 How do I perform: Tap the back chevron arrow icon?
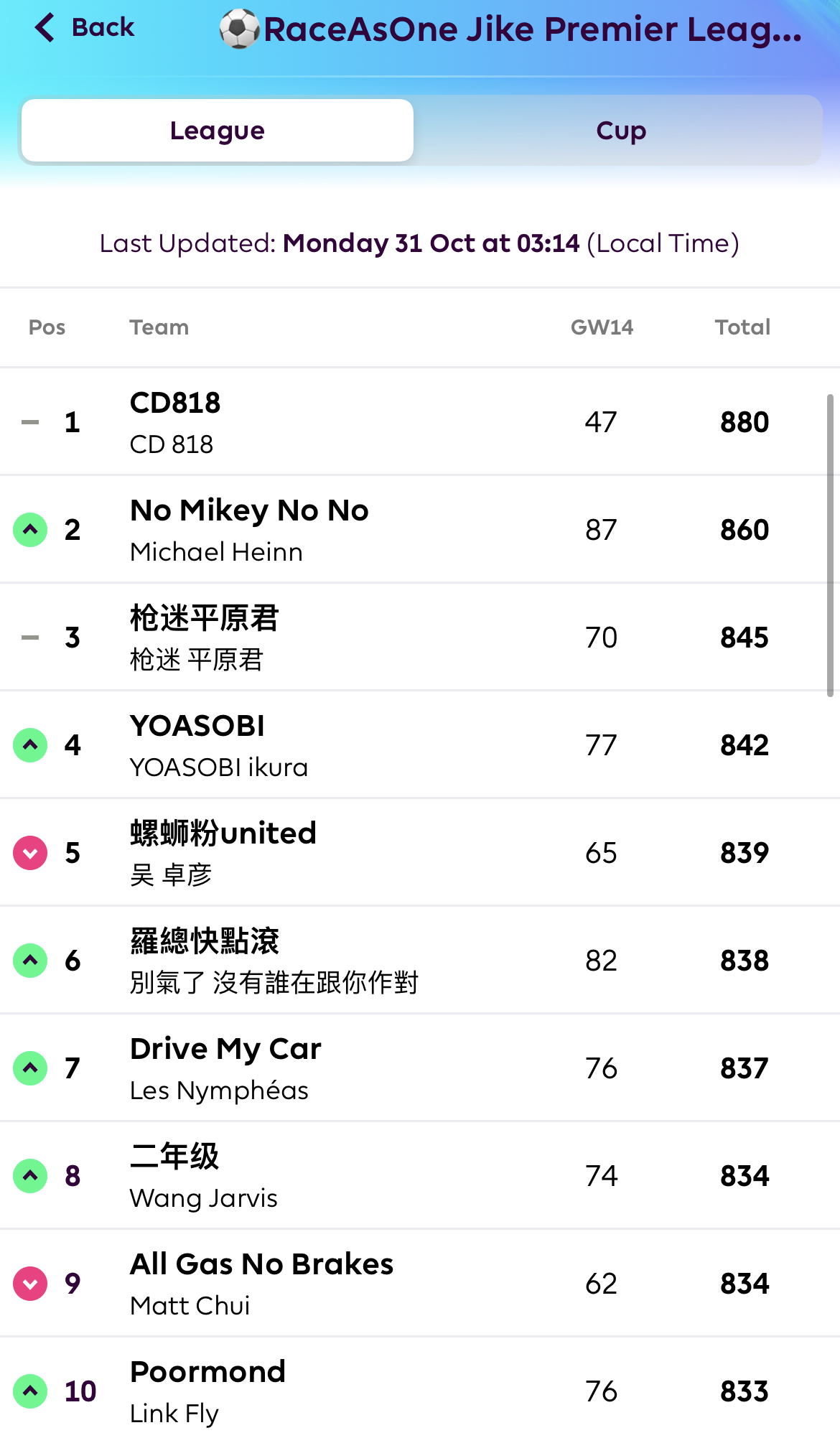point(45,28)
